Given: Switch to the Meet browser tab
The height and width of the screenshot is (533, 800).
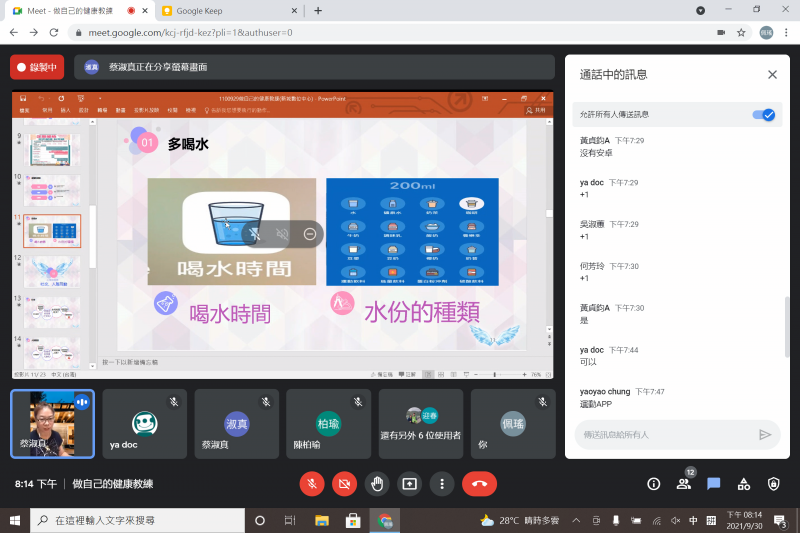Looking at the screenshot, I should pos(69,11).
